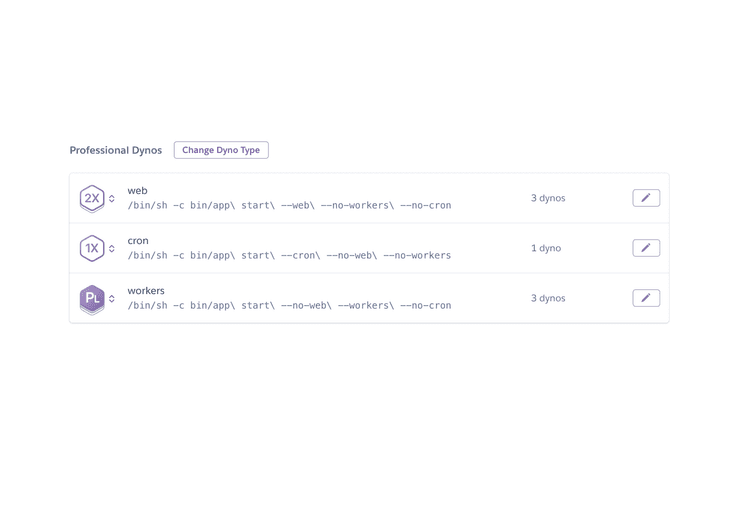
Task: Edit the cron process with pencil icon
Action: point(646,248)
